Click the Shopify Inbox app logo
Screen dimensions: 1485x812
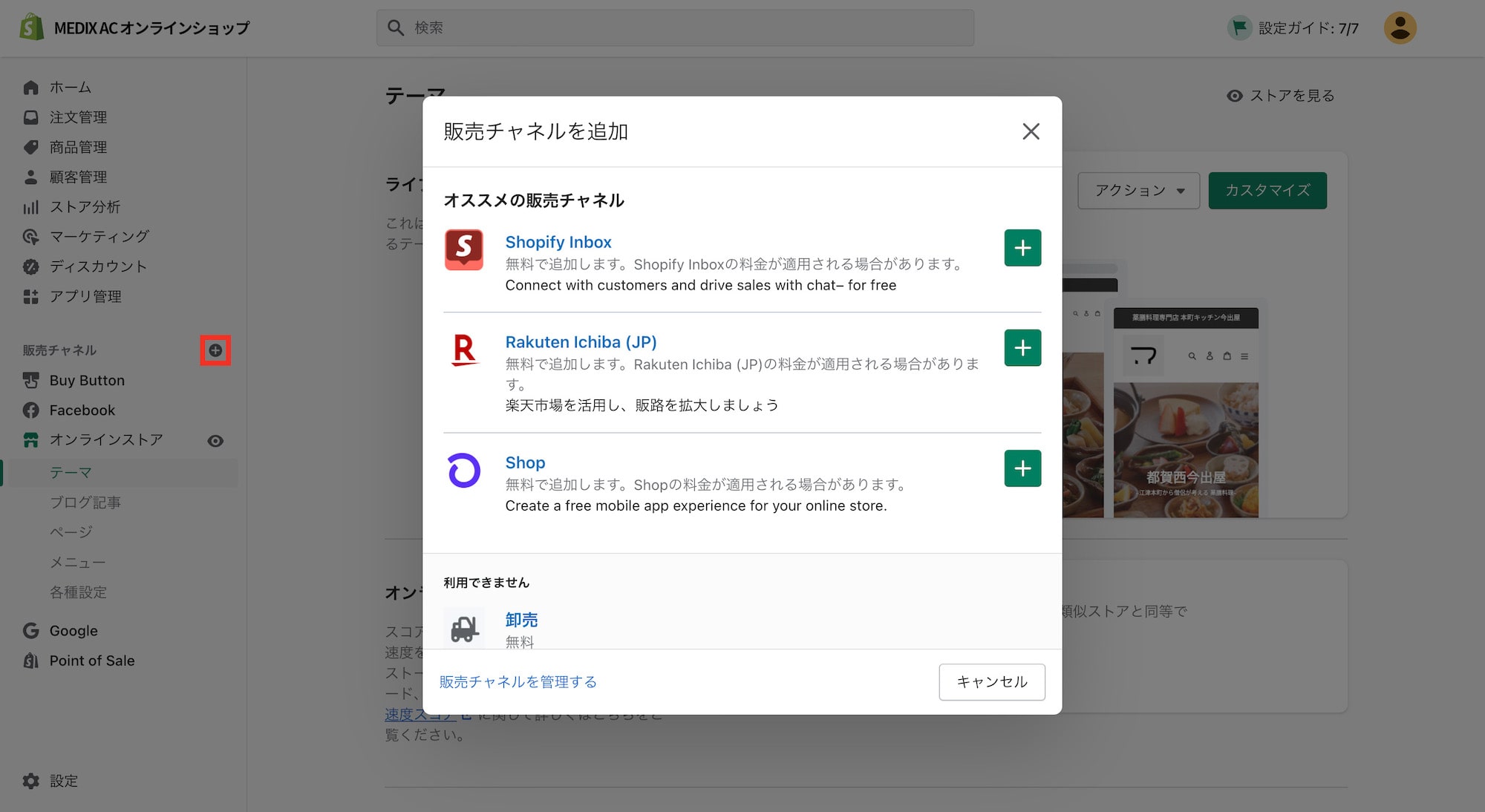tap(464, 249)
